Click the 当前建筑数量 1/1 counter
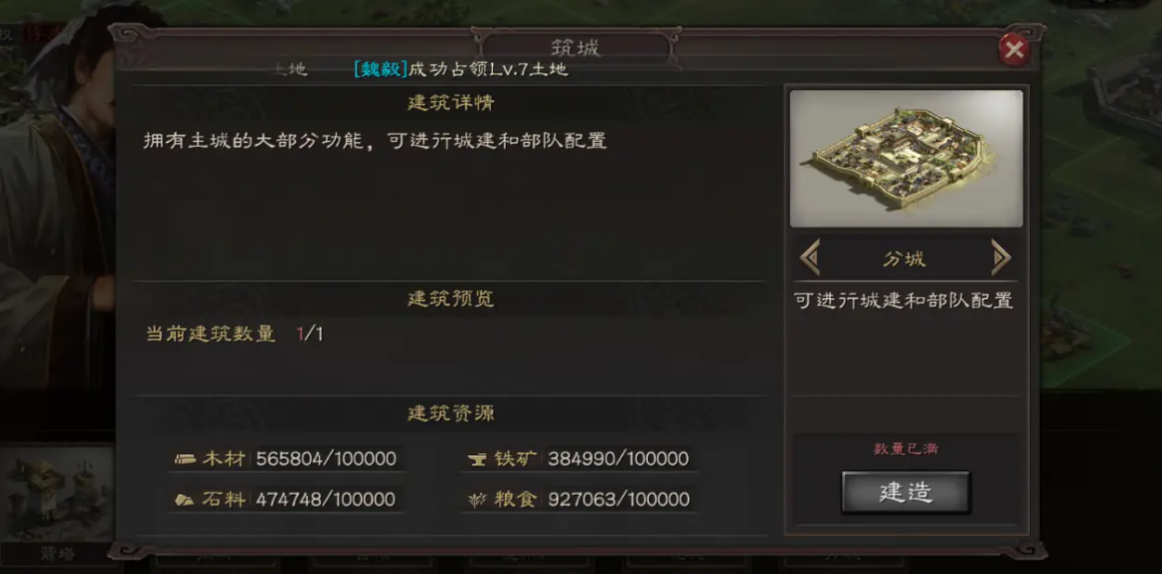 coord(234,334)
